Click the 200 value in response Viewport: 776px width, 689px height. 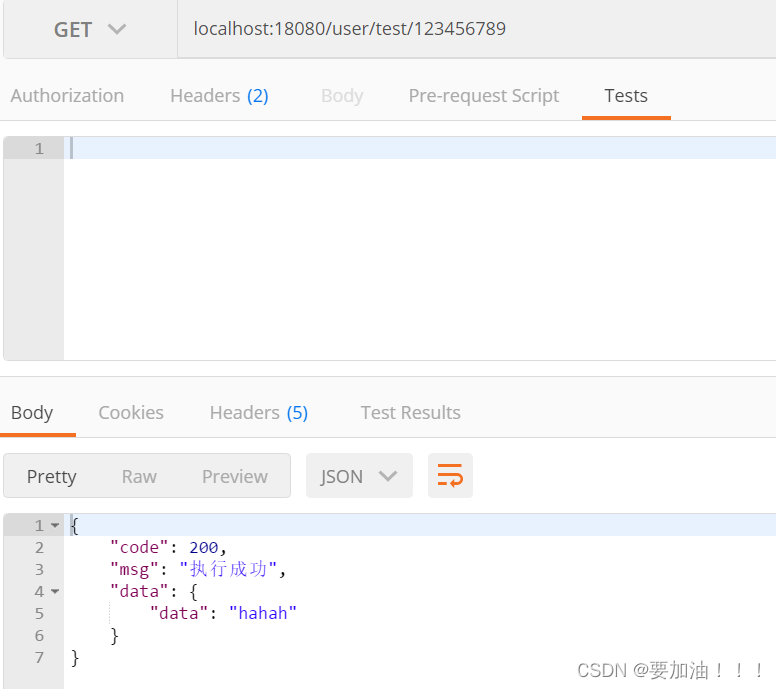(x=203, y=547)
